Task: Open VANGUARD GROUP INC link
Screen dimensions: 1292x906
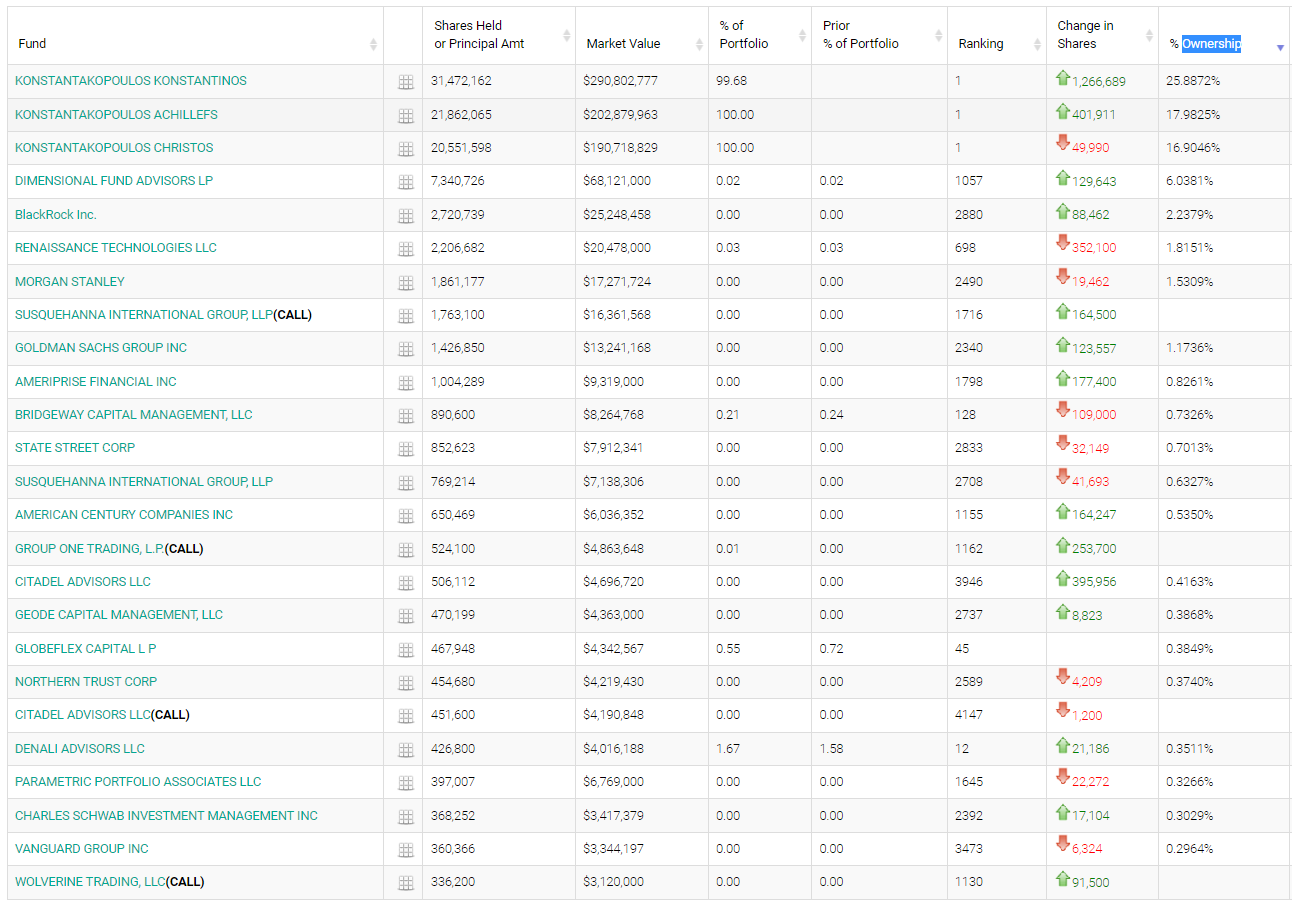Action: click(x=82, y=849)
